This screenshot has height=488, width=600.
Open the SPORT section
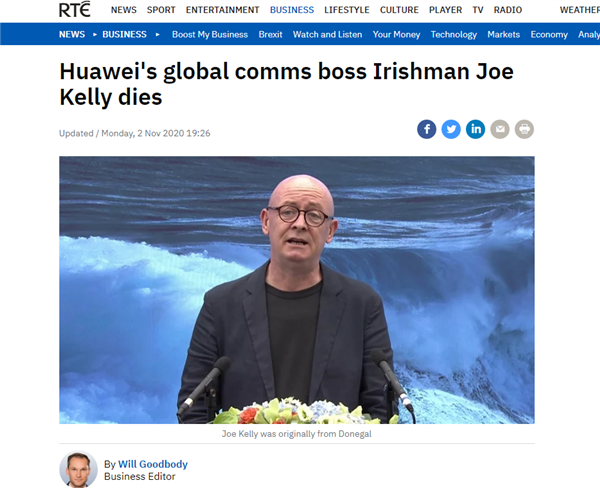(161, 10)
